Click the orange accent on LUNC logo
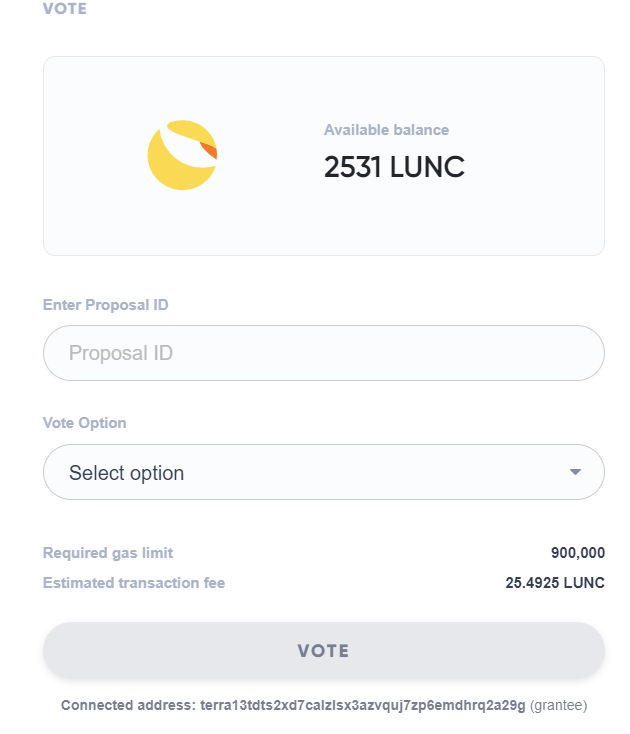Image resolution: width=630 pixels, height=734 pixels. (209, 149)
